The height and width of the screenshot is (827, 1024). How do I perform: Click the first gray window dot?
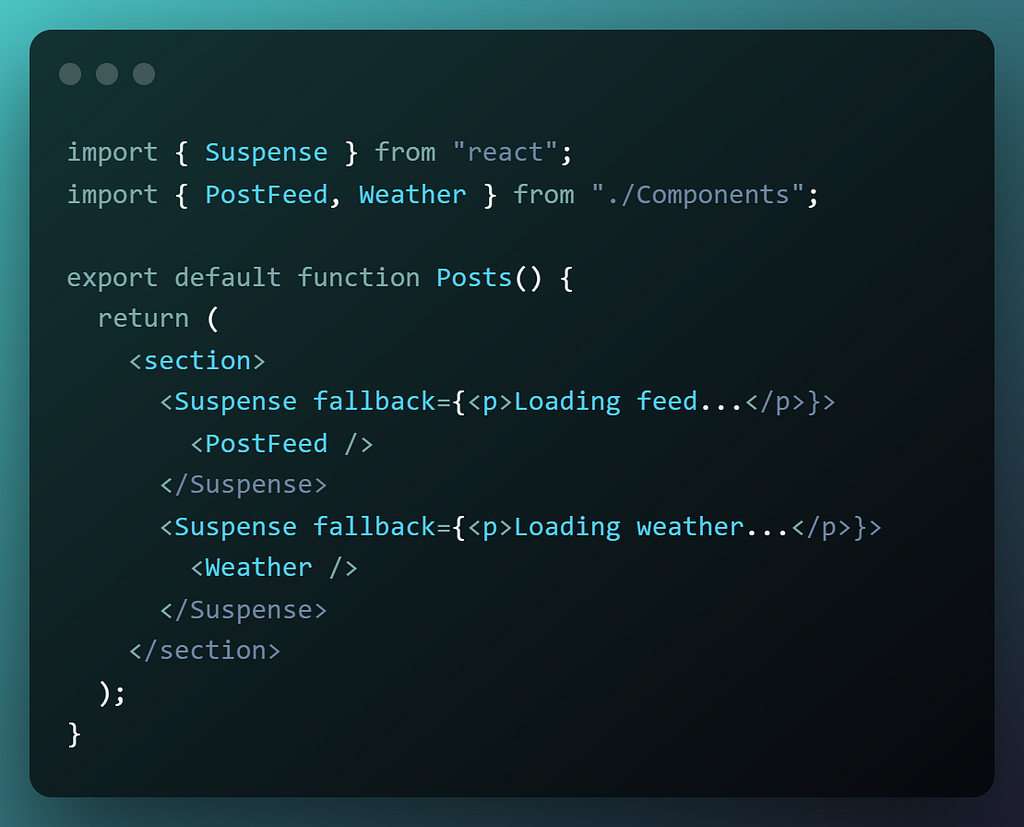point(71,74)
